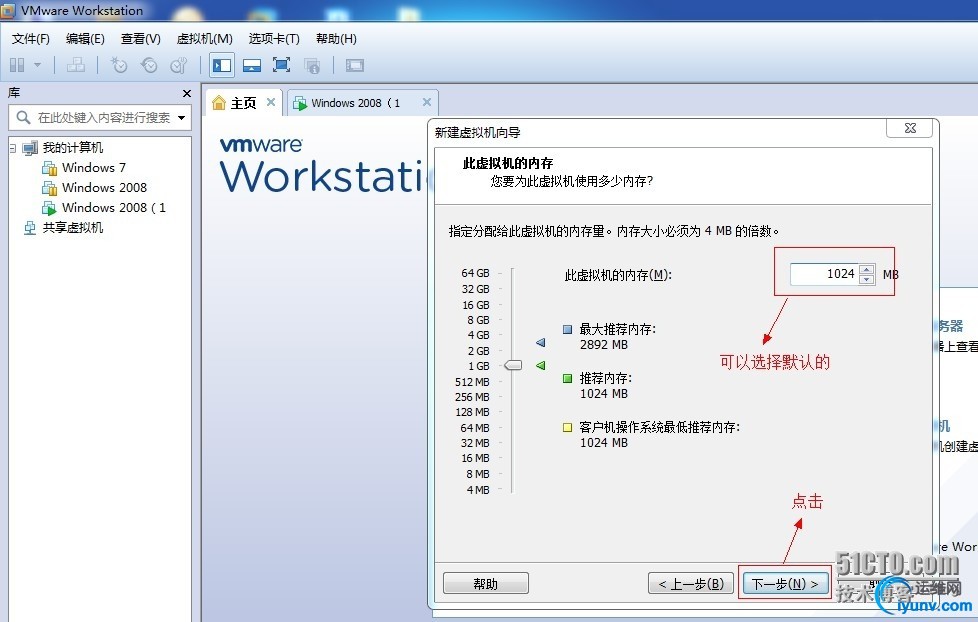Click the full screen mode icon
This screenshot has width=978, height=622.
(x=281, y=65)
